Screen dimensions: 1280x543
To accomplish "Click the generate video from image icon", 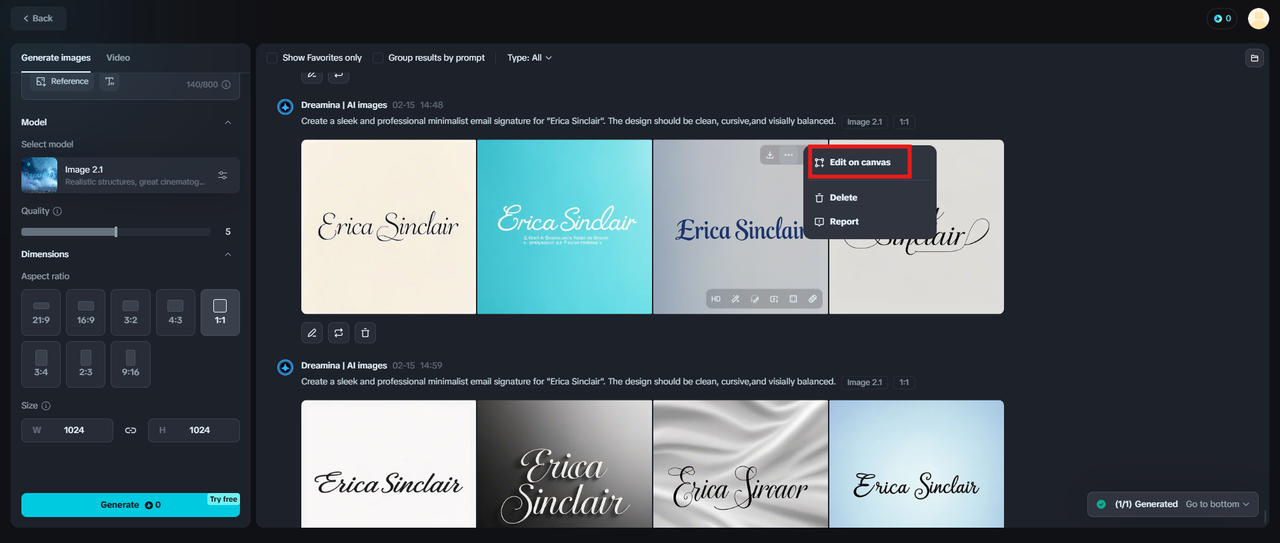I will [774, 299].
